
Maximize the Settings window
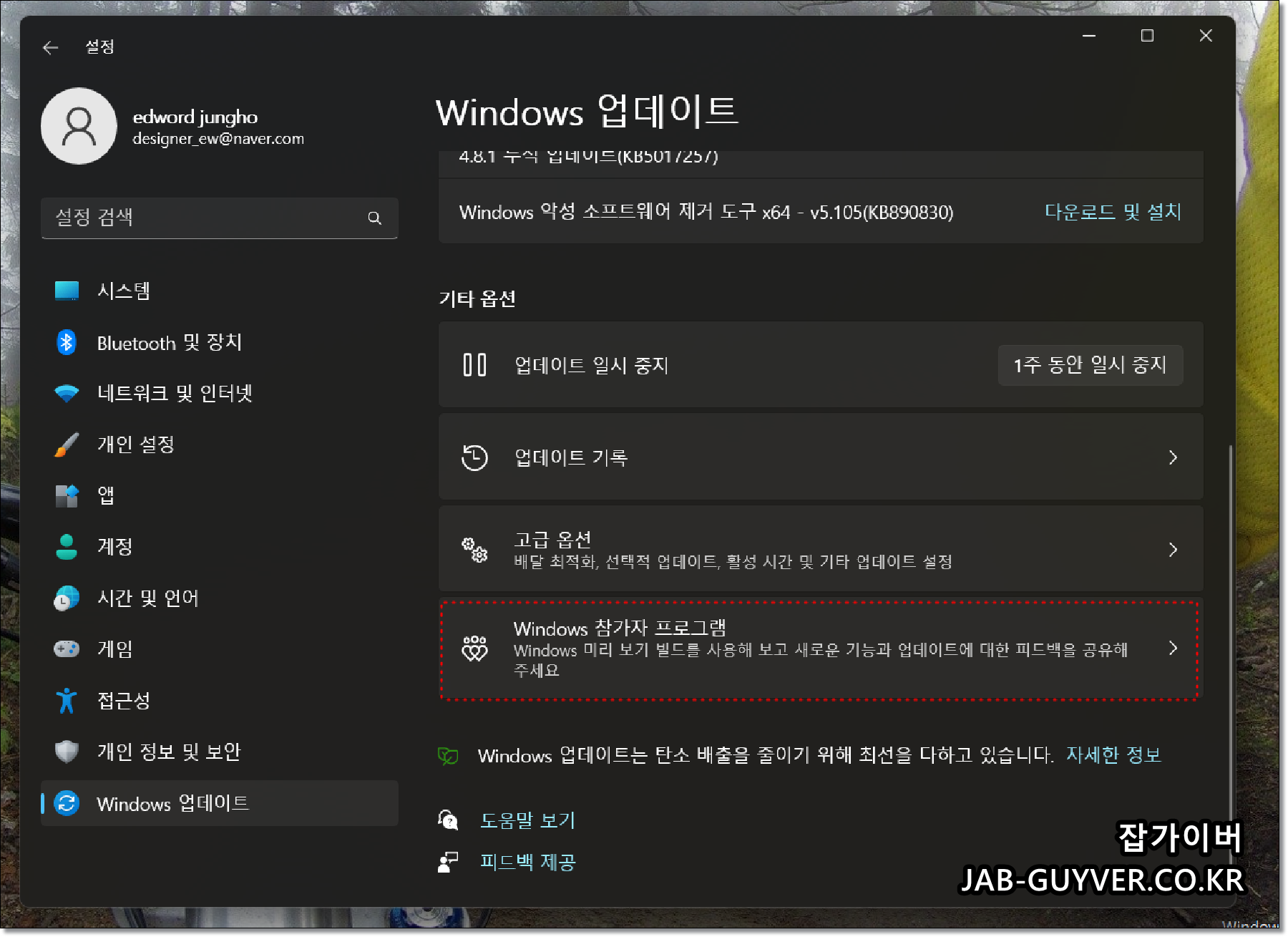click(x=1147, y=36)
